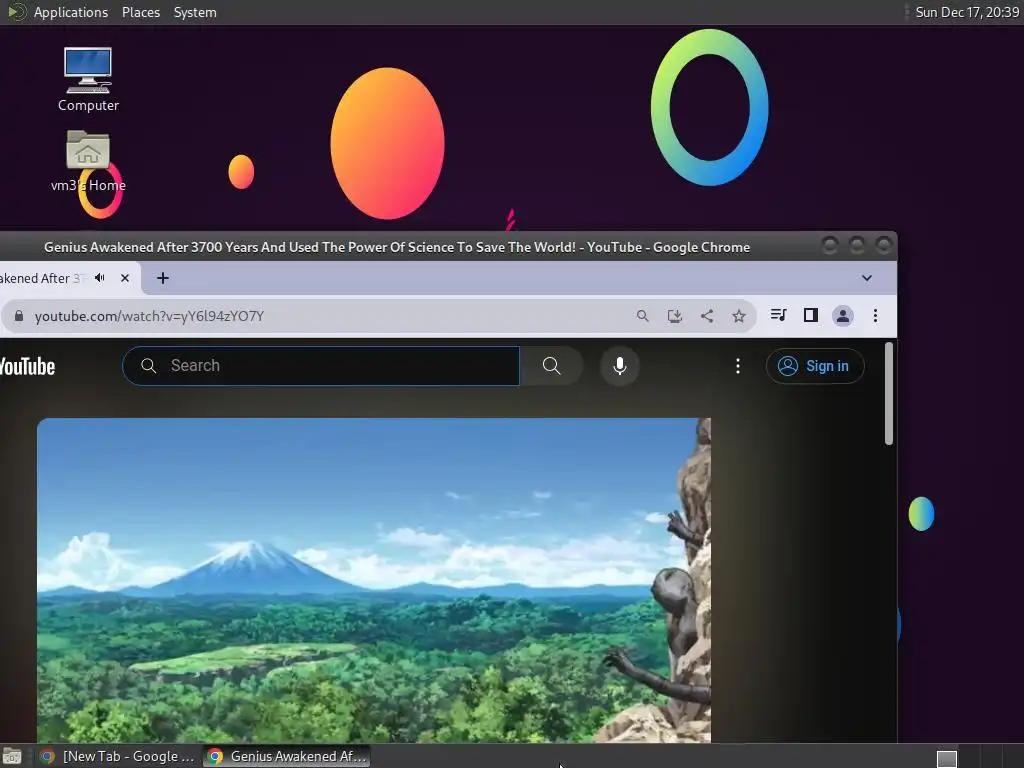Open YouTube settings dots menu
Image resolution: width=1024 pixels, height=768 pixels.
738,366
